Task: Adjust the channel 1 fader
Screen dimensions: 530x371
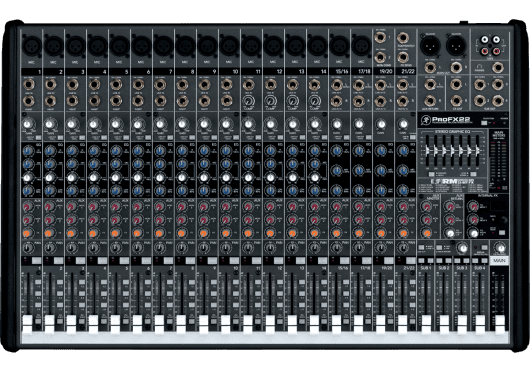Action: click(27, 324)
